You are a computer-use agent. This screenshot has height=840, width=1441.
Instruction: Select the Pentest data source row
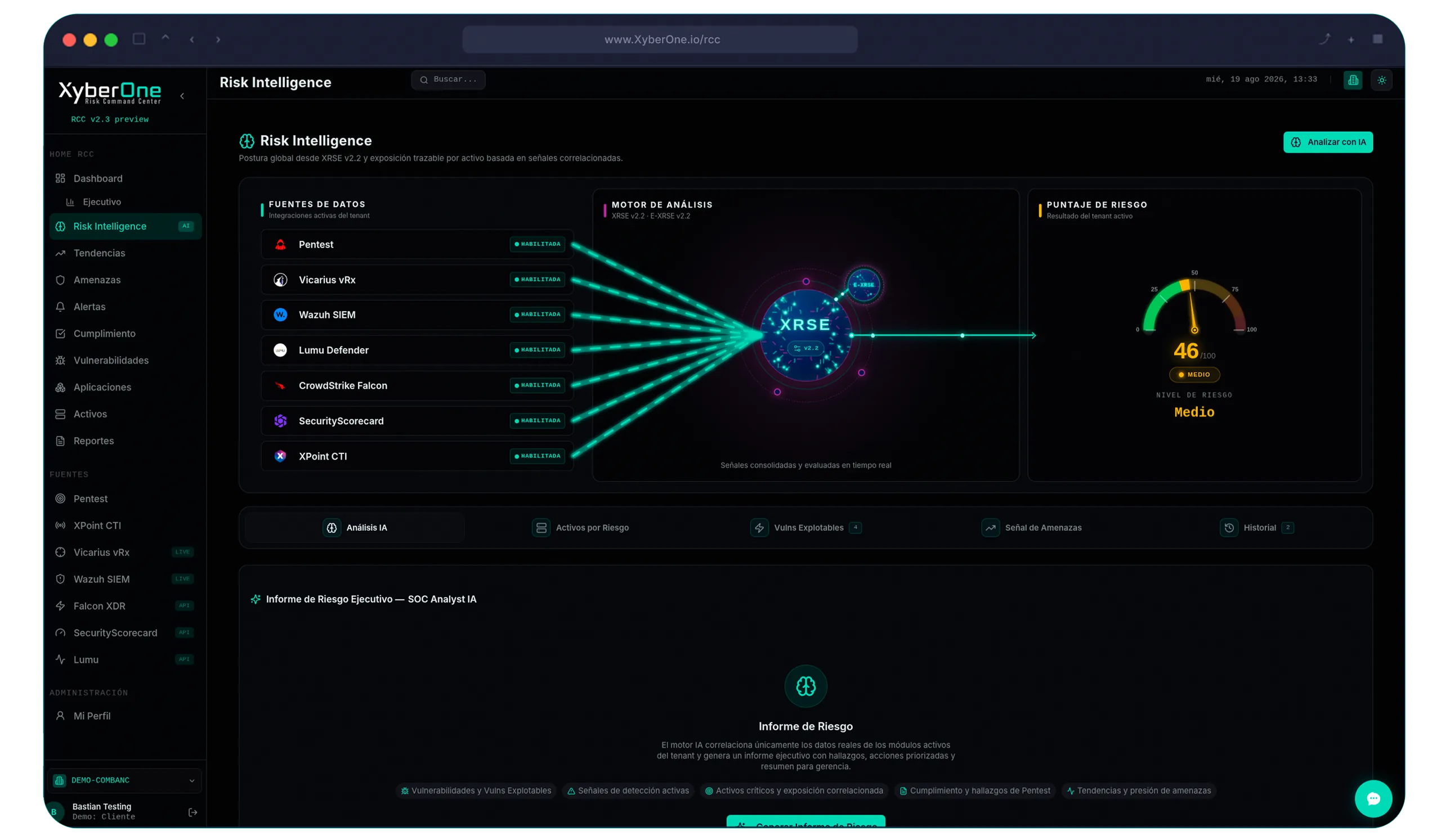tap(417, 245)
